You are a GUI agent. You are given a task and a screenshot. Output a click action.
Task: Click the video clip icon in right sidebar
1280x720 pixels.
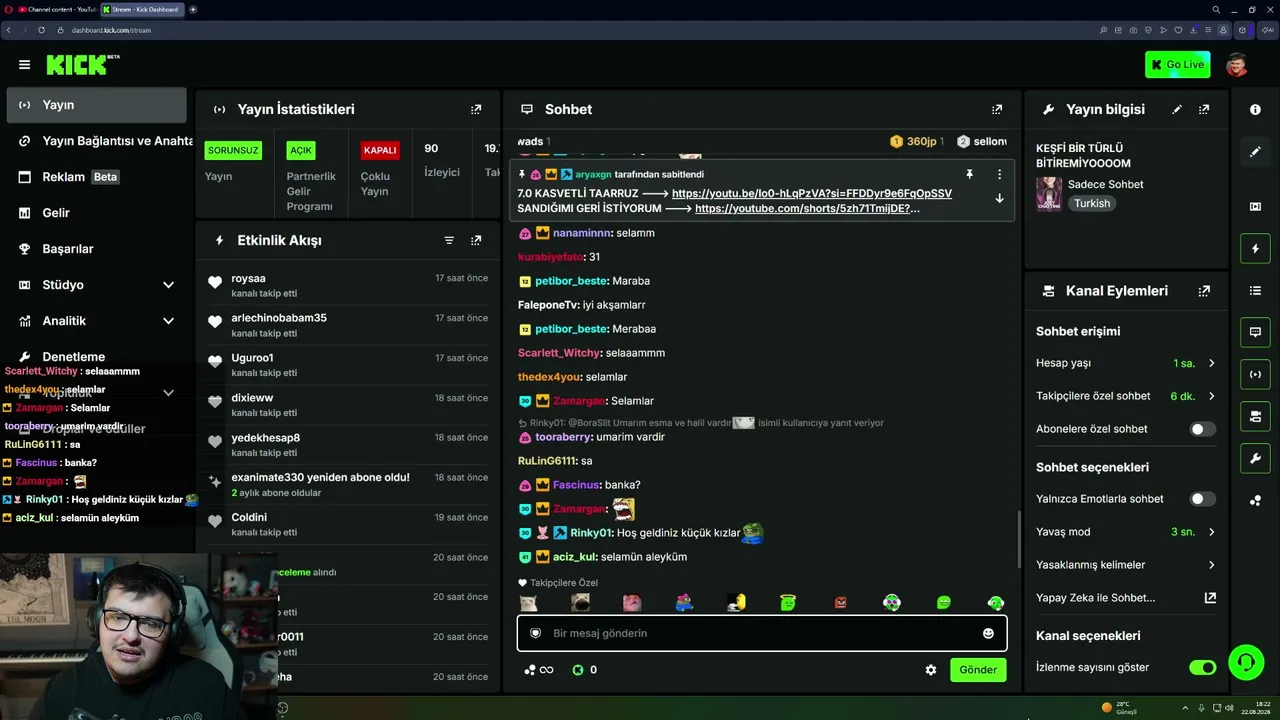[x=1255, y=206]
